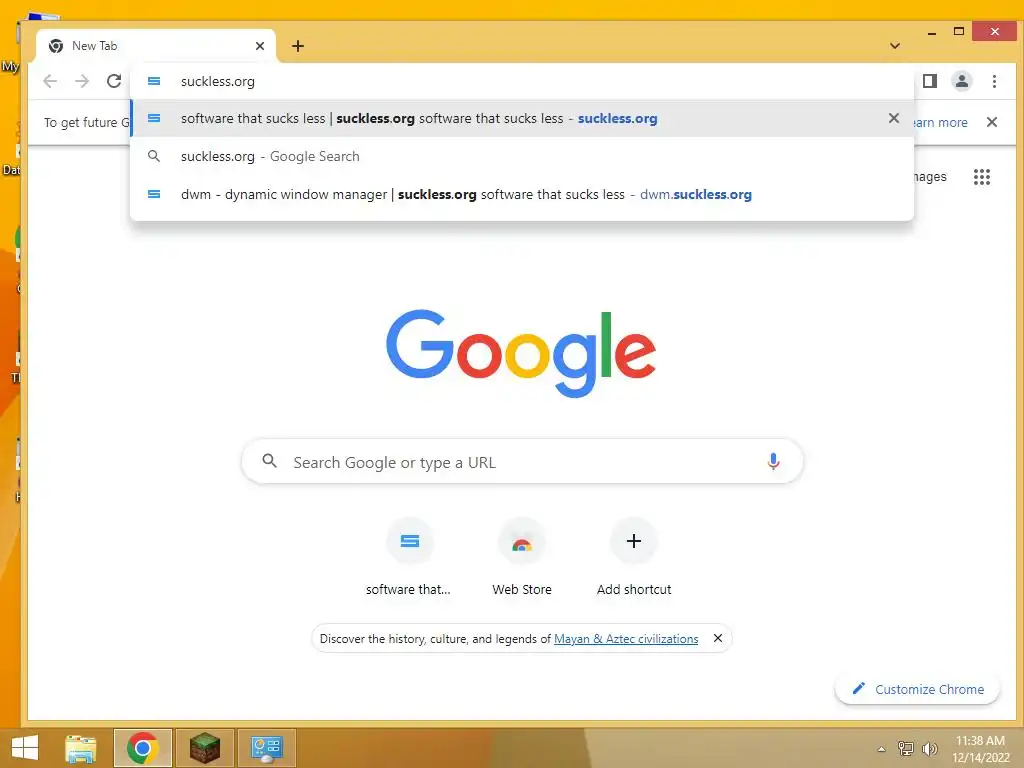The height and width of the screenshot is (768, 1024).
Task: Reload the page with the refresh icon
Action: [x=114, y=81]
